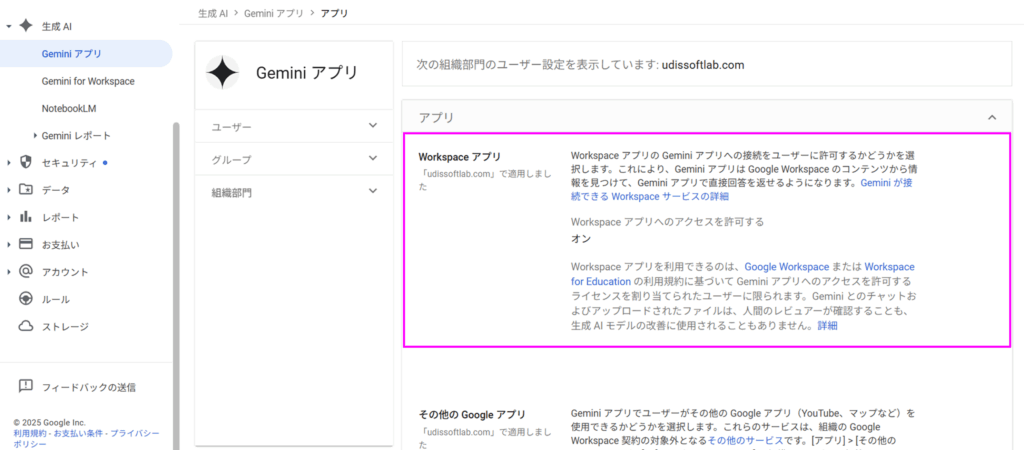Viewport: 1024px width, 450px height.
Task: Click the ストレージ cloud icon
Action: pos(25,326)
